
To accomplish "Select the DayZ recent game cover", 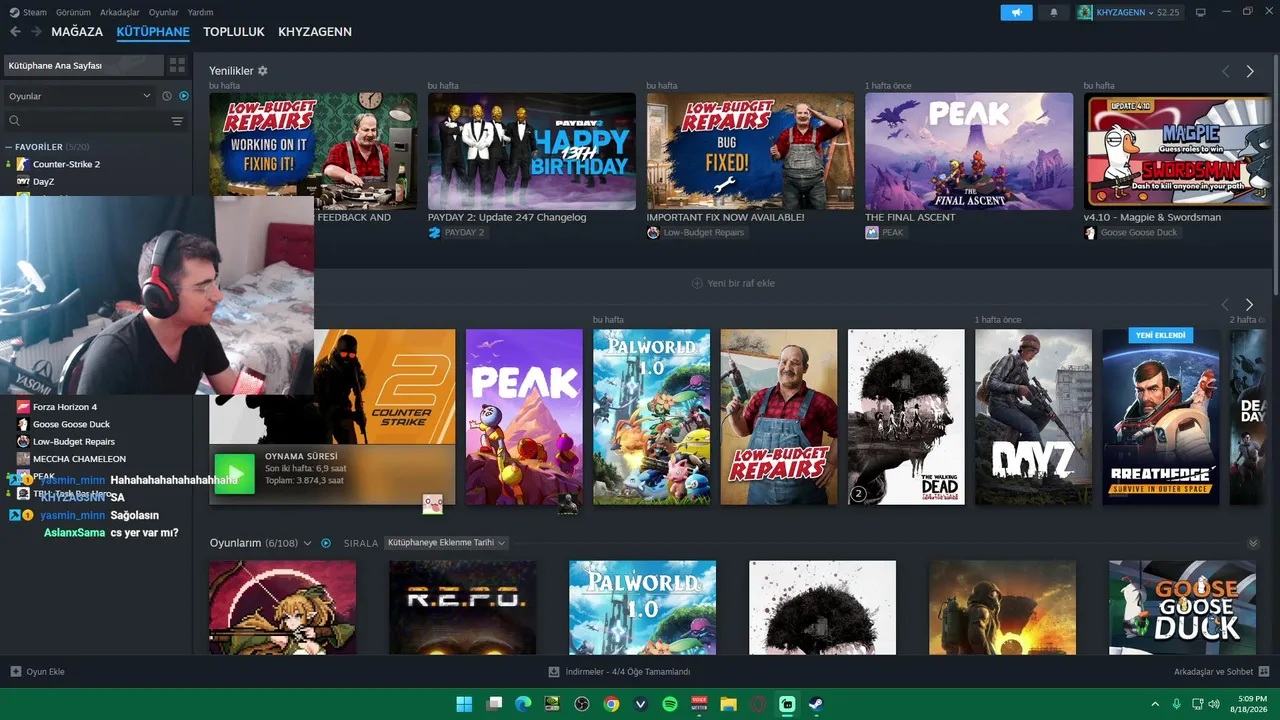I will point(1034,417).
